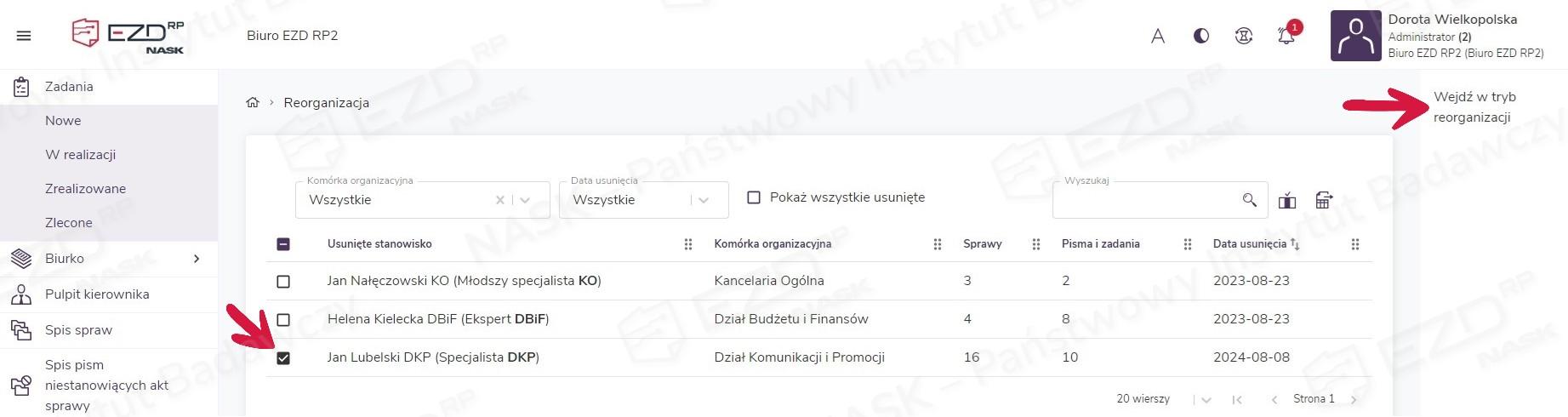Enable the 'Pokaż wszystkie usunięte' checkbox
The width and height of the screenshot is (1568, 417).
pos(754,197)
